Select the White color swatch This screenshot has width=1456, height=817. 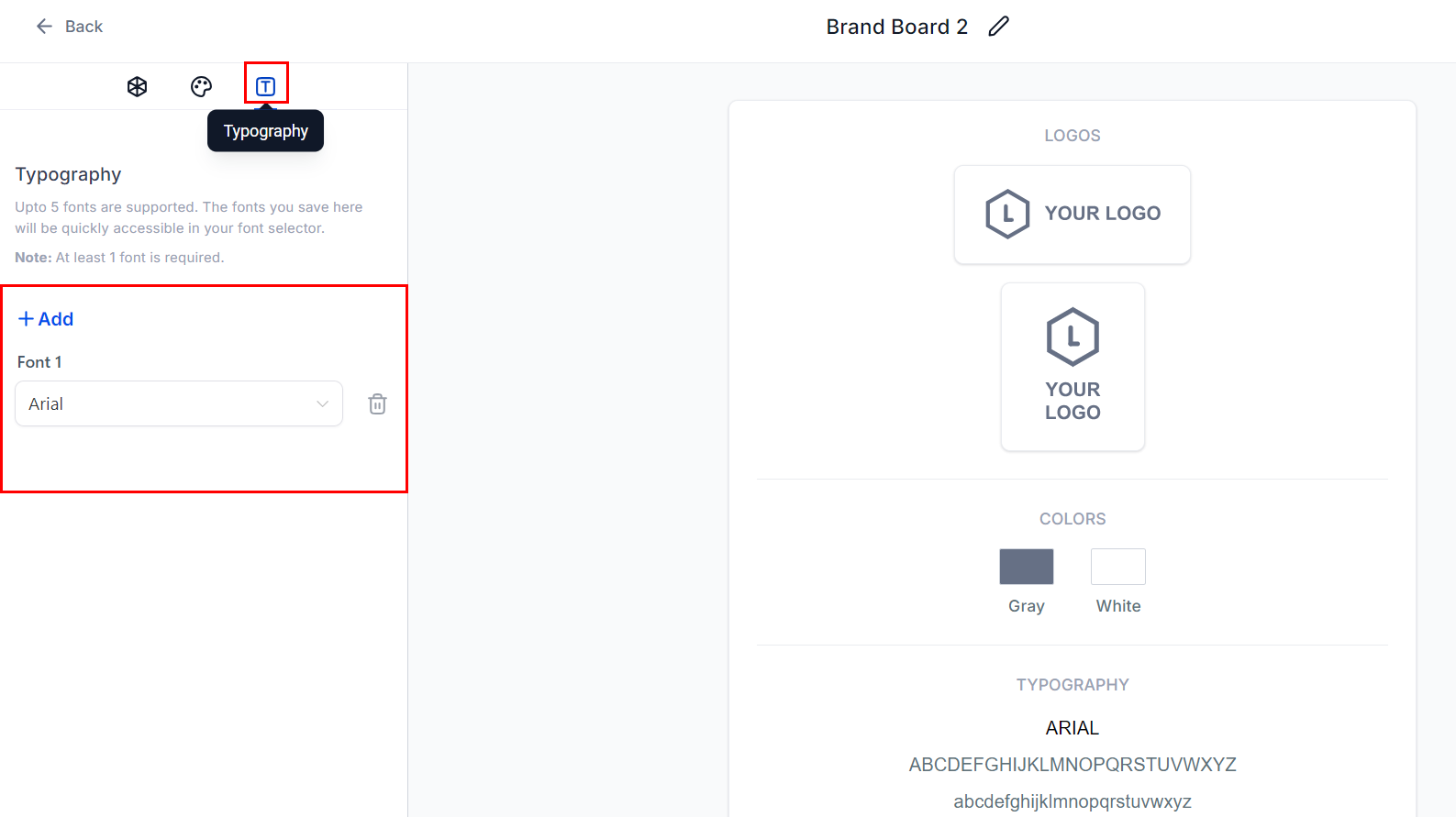(1117, 566)
